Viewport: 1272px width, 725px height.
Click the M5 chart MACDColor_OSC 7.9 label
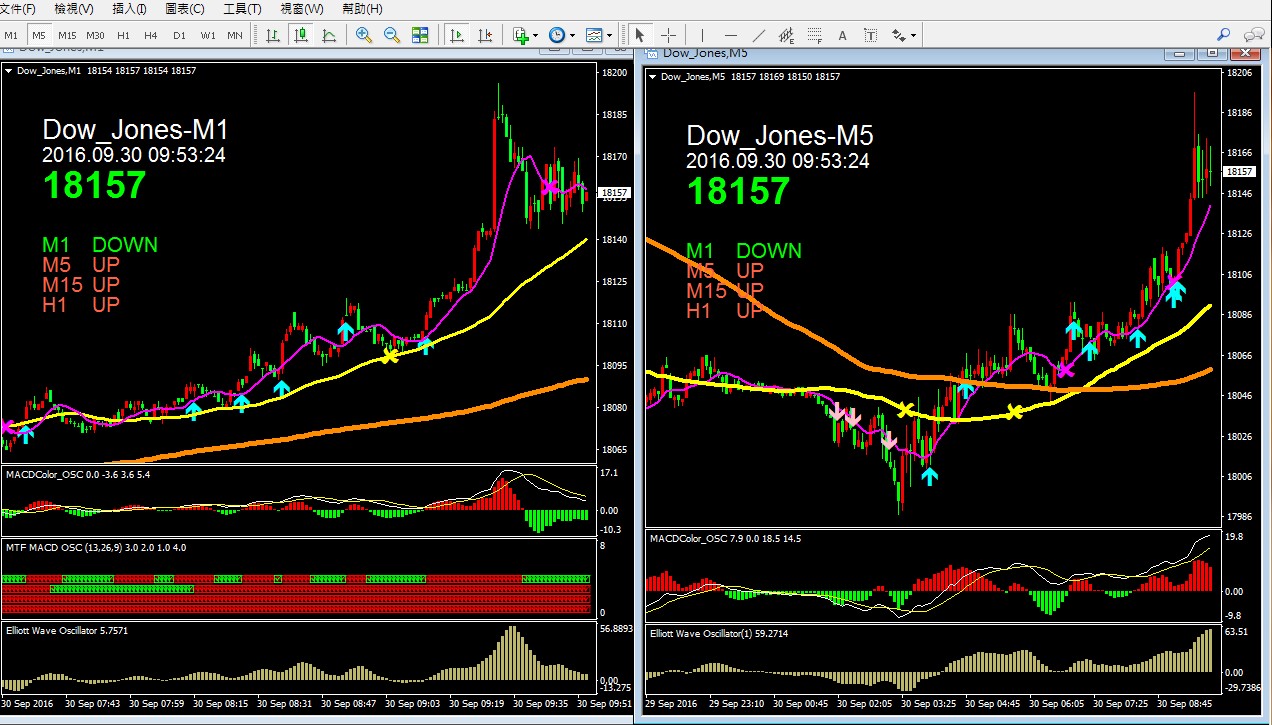coord(725,538)
